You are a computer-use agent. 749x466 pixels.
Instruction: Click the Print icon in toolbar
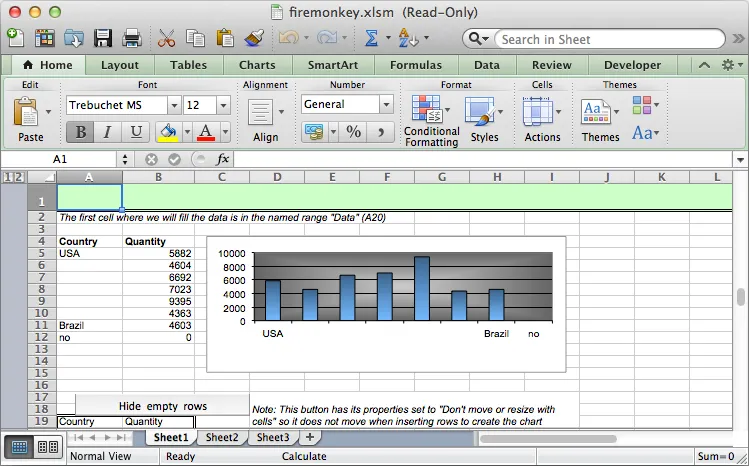click(x=131, y=38)
